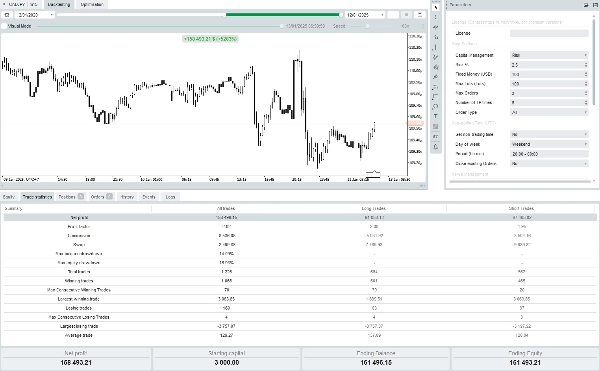600x371 pixels.
Task: Select the ellipse shape drawing tool
Action: pyautogui.click(x=435, y=107)
